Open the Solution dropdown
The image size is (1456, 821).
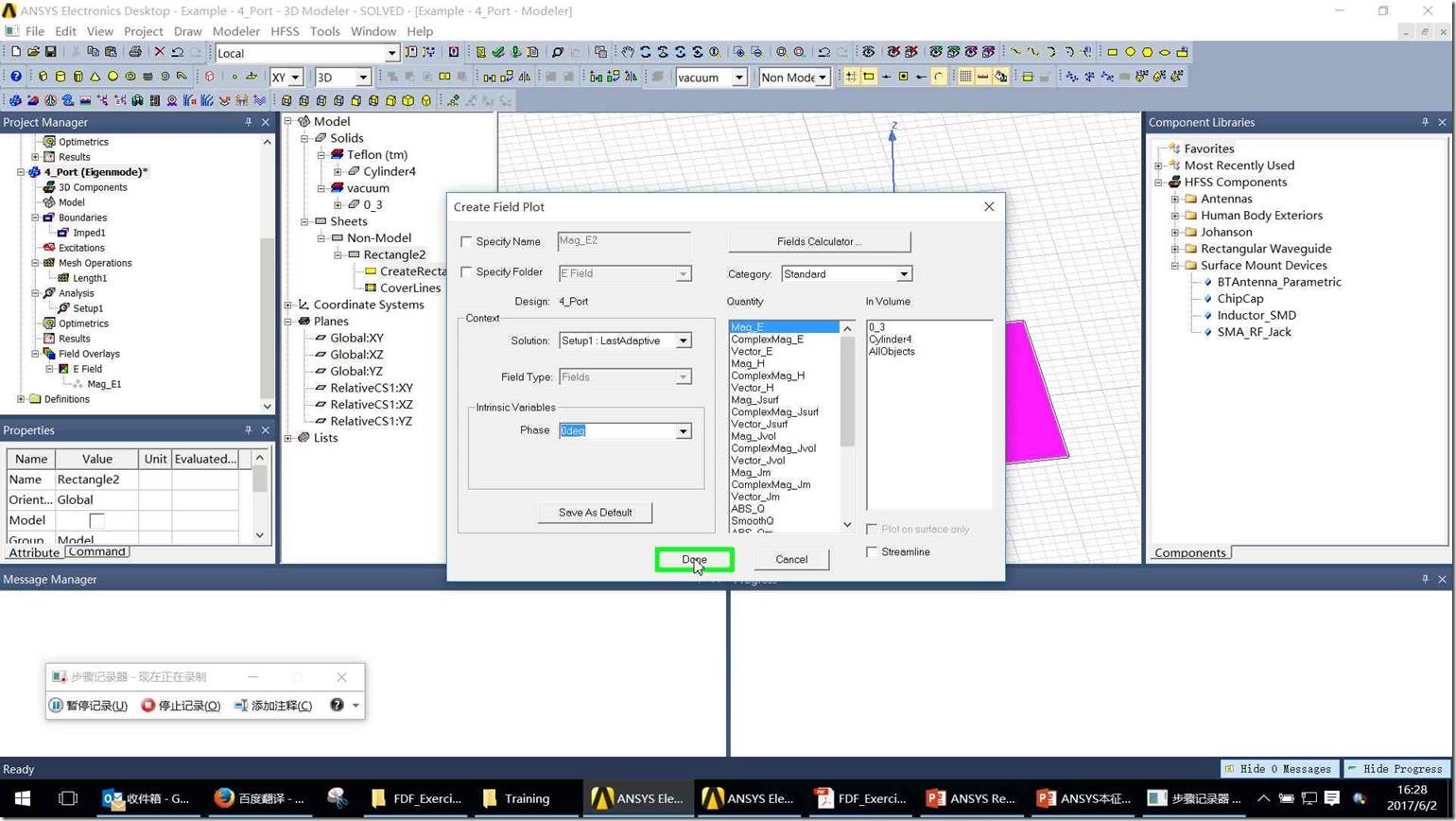(x=683, y=341)
